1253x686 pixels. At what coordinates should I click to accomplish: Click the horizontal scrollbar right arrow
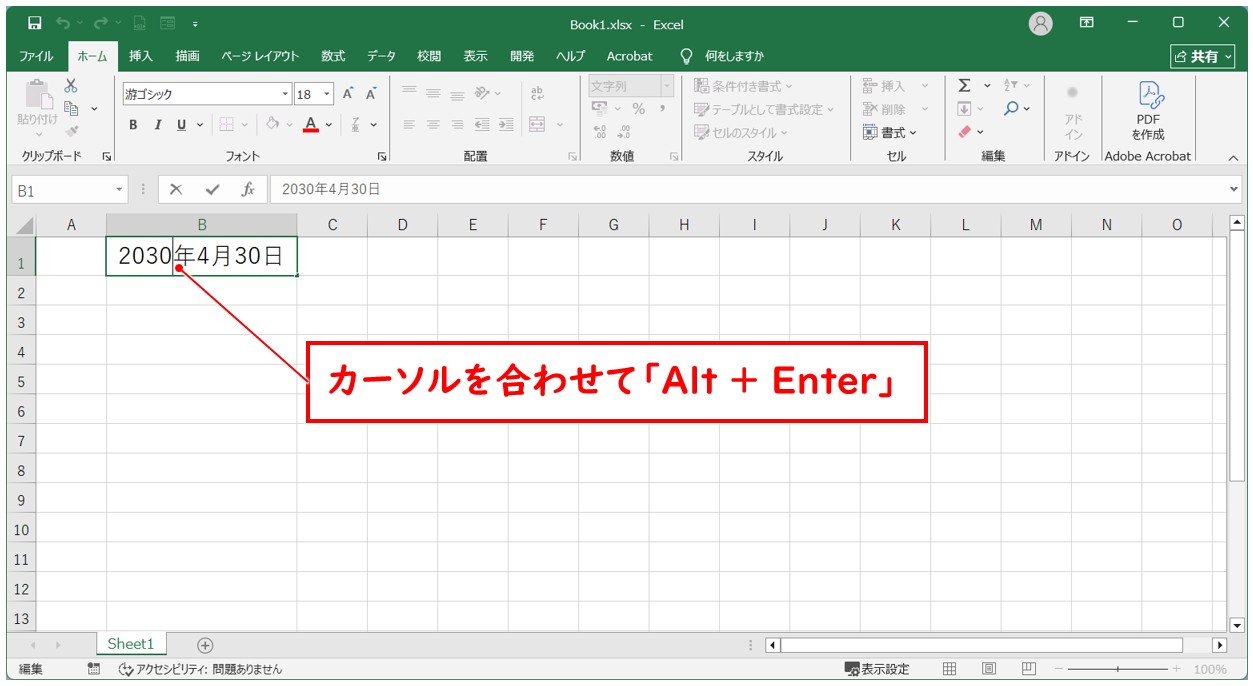pos(1219,645)
